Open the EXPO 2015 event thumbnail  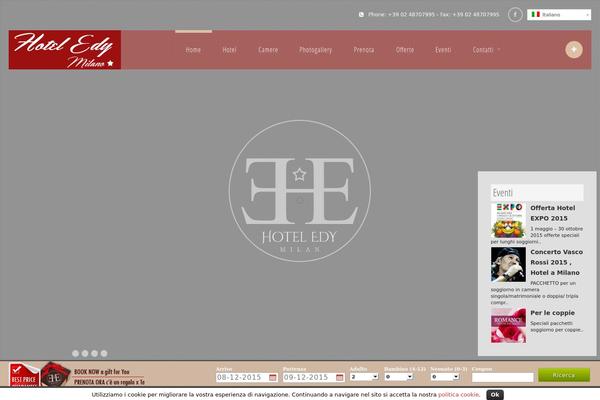pos(508,220)
